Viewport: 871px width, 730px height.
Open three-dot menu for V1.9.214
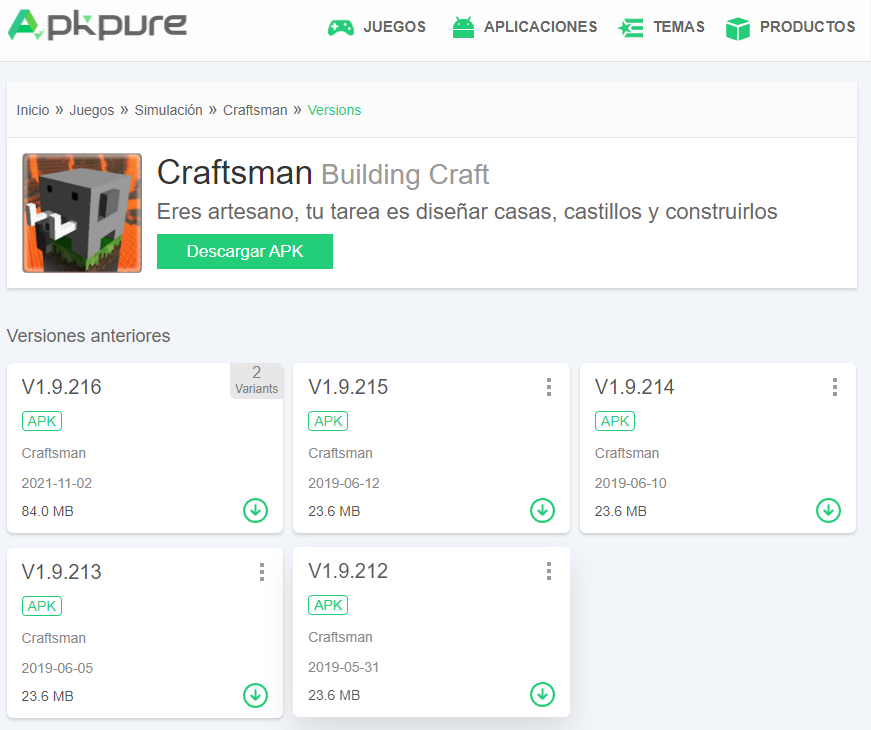(835, 387)
